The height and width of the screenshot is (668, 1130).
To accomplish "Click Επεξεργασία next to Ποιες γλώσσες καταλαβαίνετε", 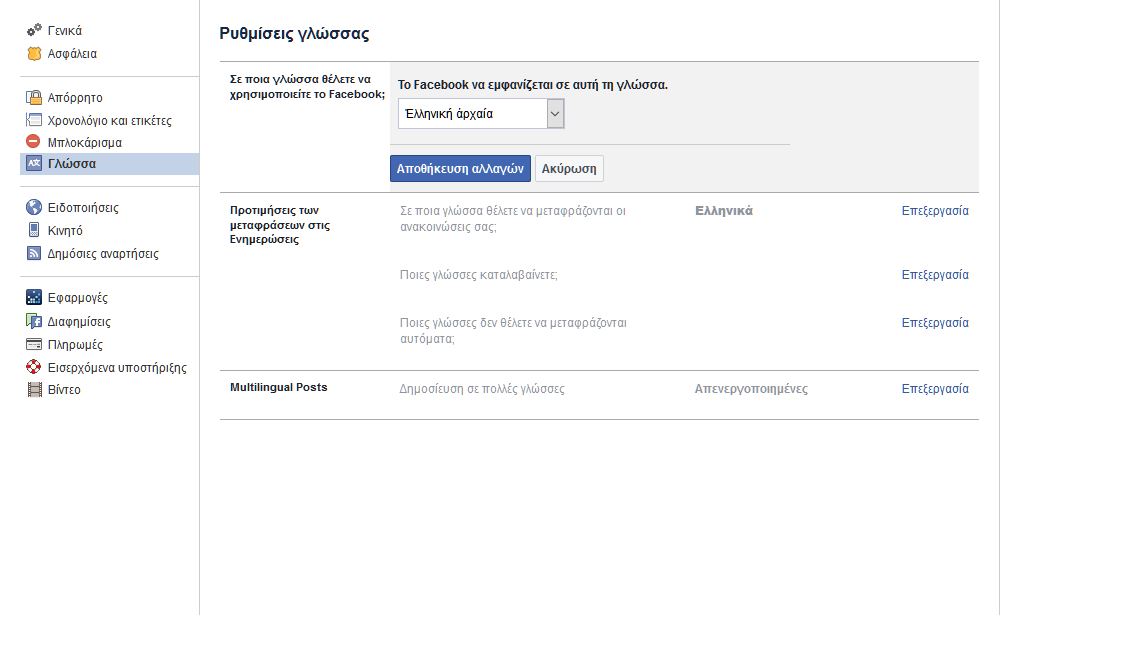I will [934, 275].
